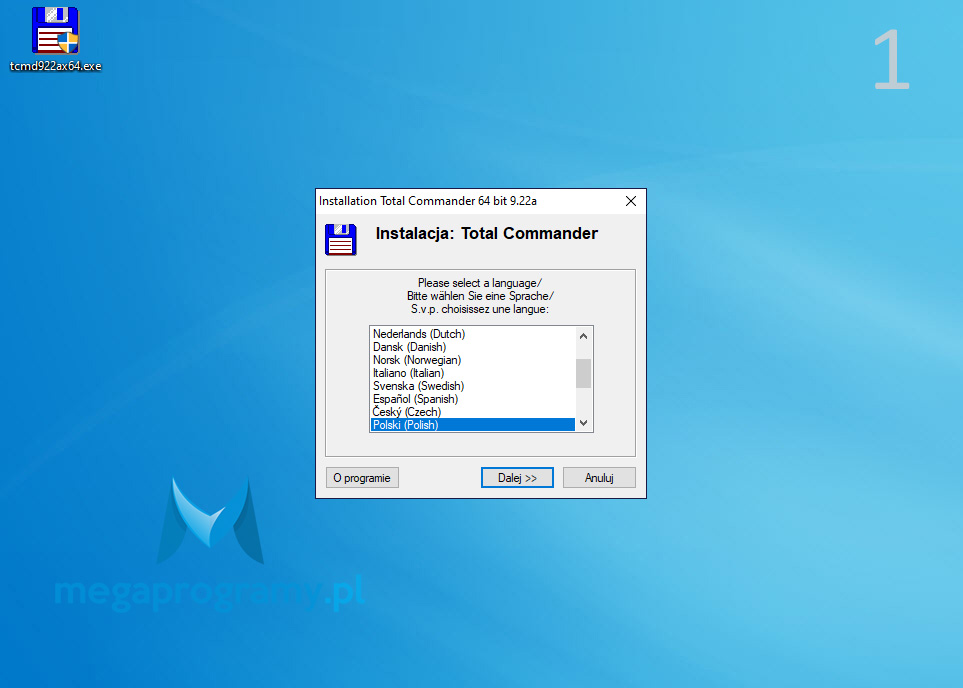Choose Español (Spanish) language
Screen dimensions: 963x688
[x=472, y=399]
